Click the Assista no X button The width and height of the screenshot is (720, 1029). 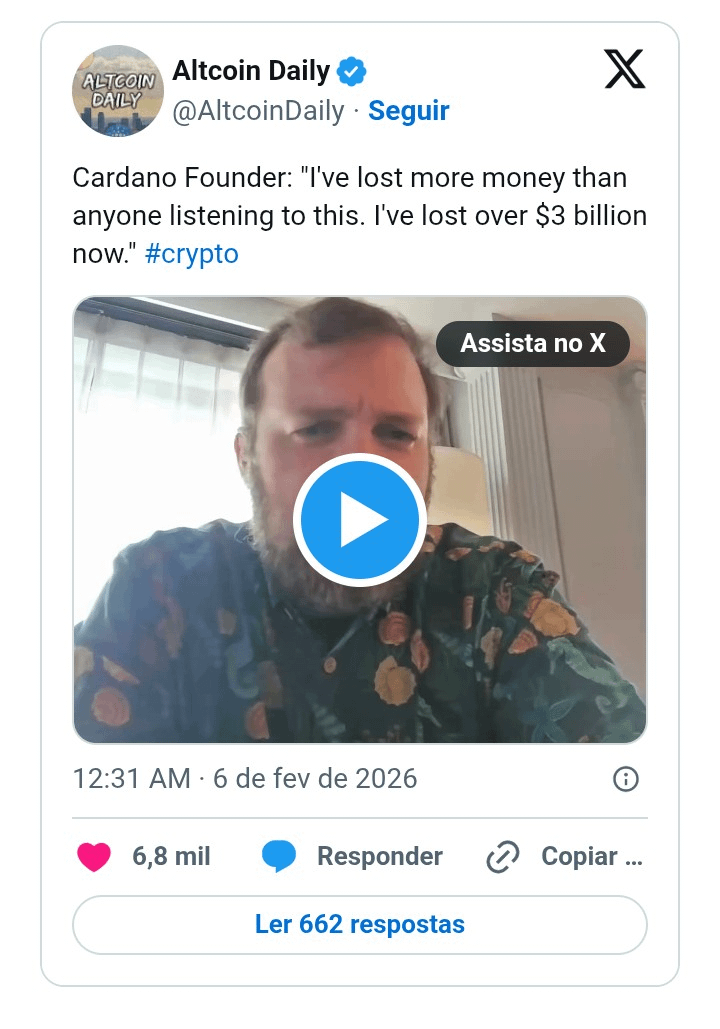533,344
